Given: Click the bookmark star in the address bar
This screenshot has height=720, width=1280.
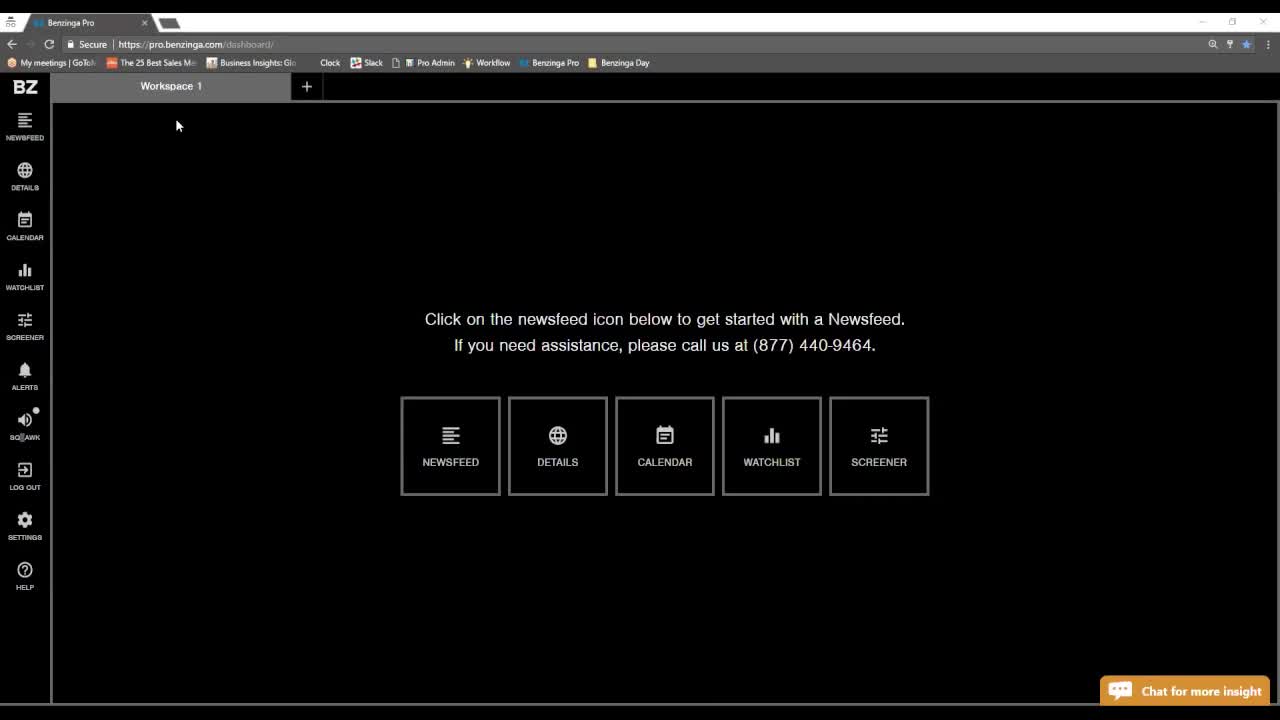Looking at the screenshot, I should [x=1246, y=44].
